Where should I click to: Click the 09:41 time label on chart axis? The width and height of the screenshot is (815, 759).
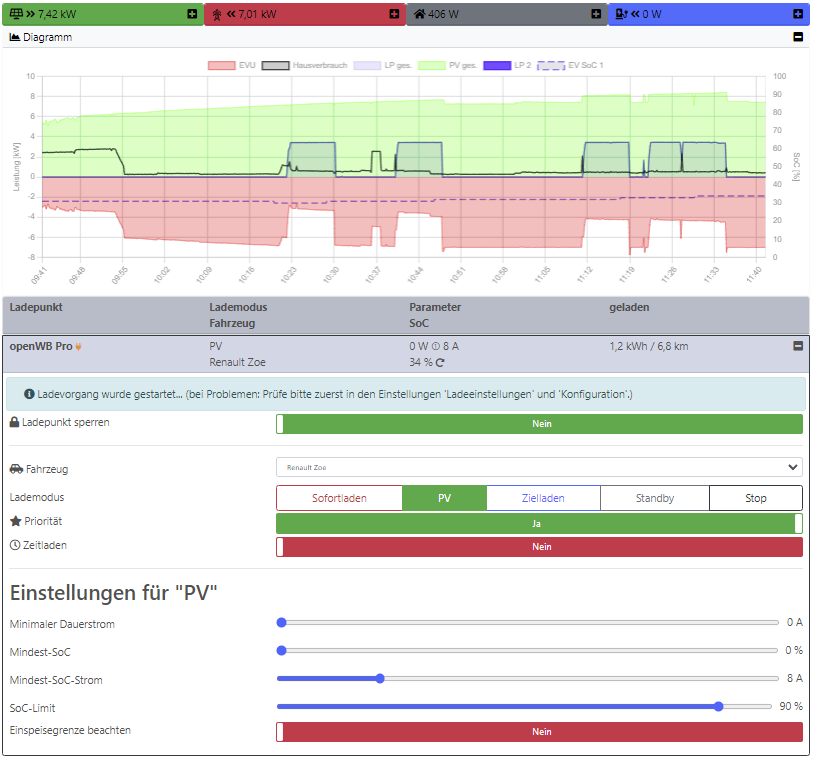point(39,276)
